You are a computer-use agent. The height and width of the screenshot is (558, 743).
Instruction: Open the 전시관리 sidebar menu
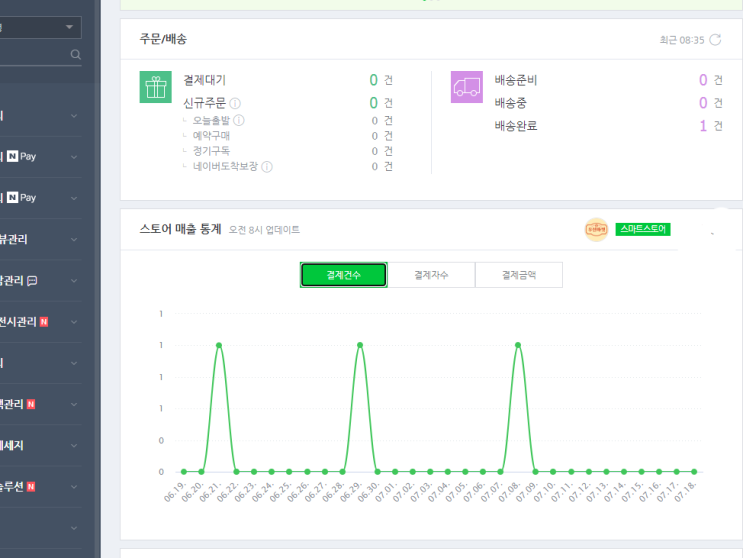coord(18,322)
